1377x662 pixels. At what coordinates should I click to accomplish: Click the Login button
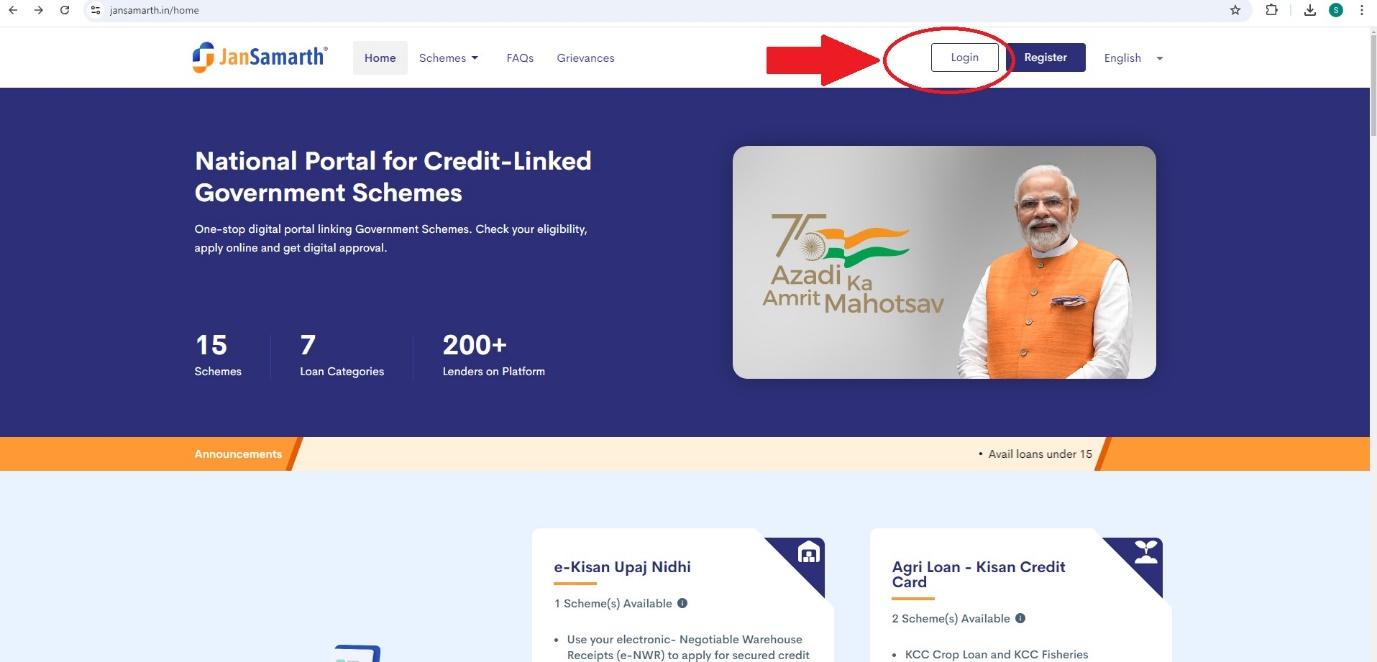tap(965, 57)
